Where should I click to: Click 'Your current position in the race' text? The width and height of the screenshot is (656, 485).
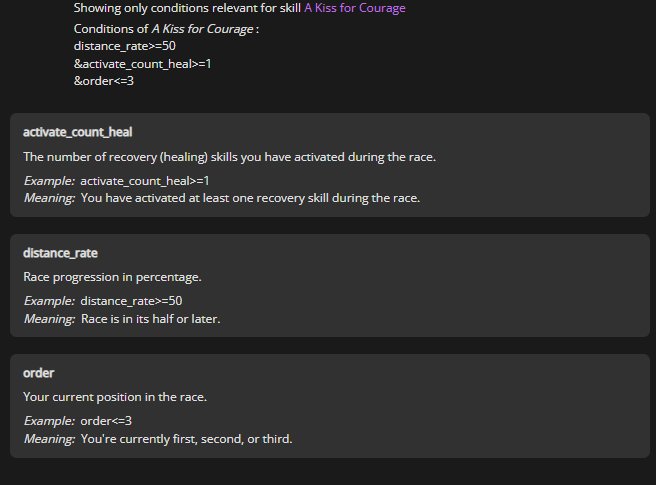pos(115,397)
